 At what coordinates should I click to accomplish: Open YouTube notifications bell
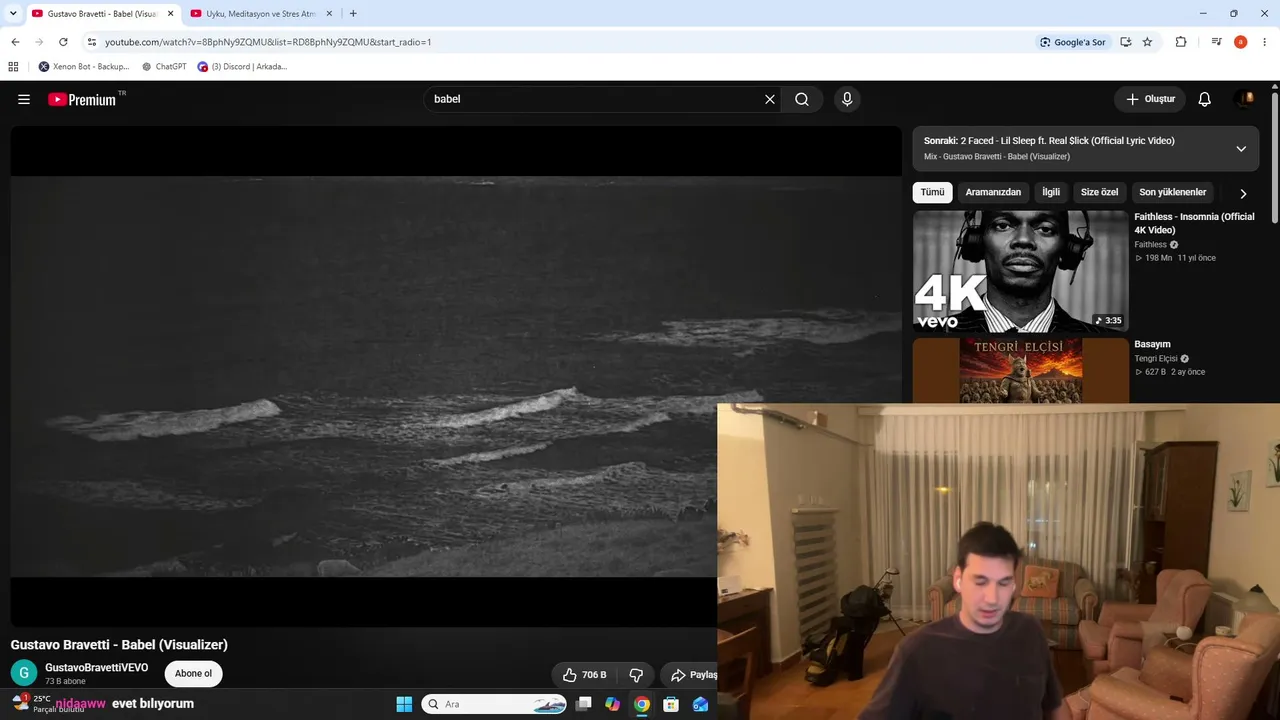tap(1205, 99)
